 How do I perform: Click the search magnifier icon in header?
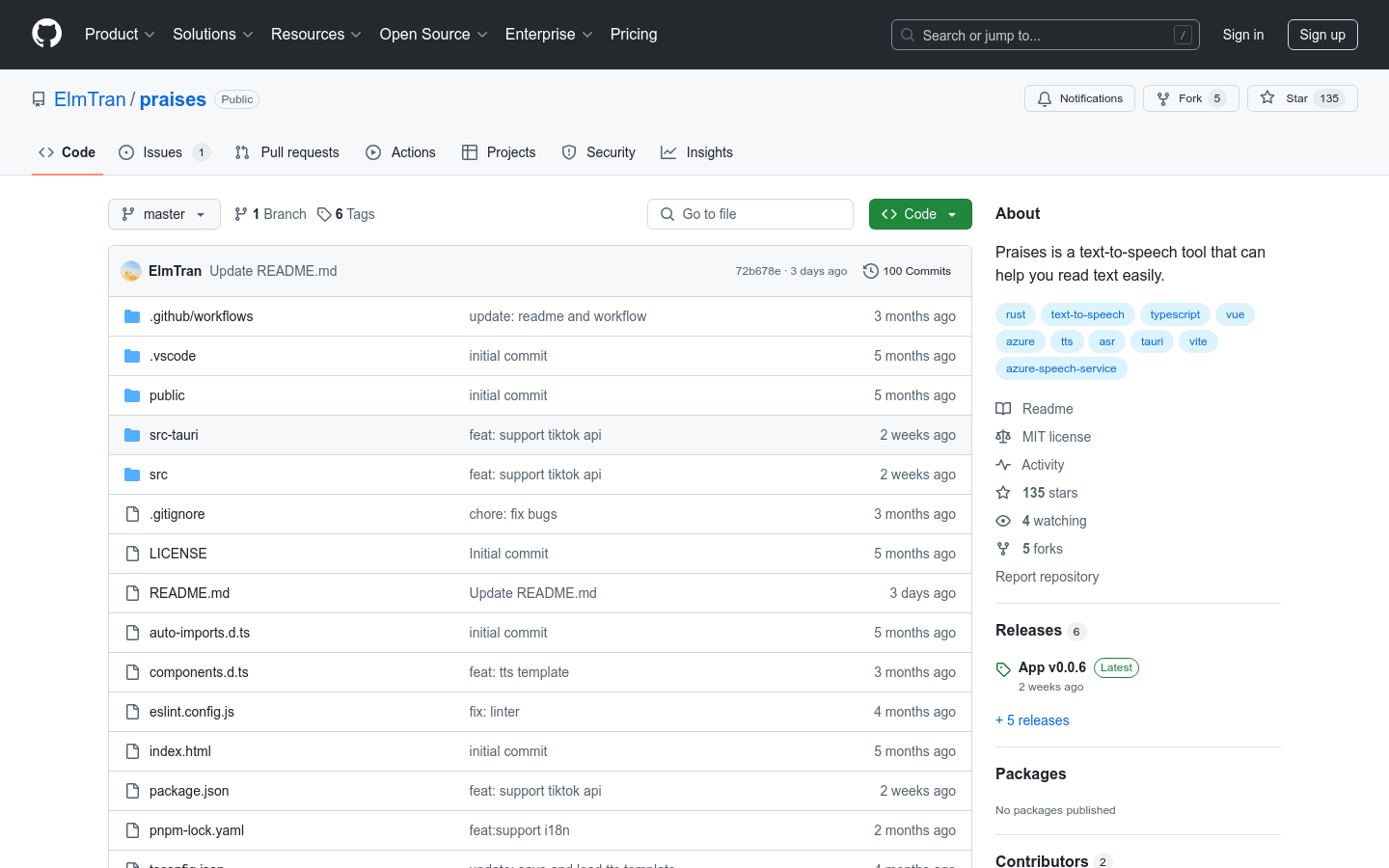tap(908, 35)
